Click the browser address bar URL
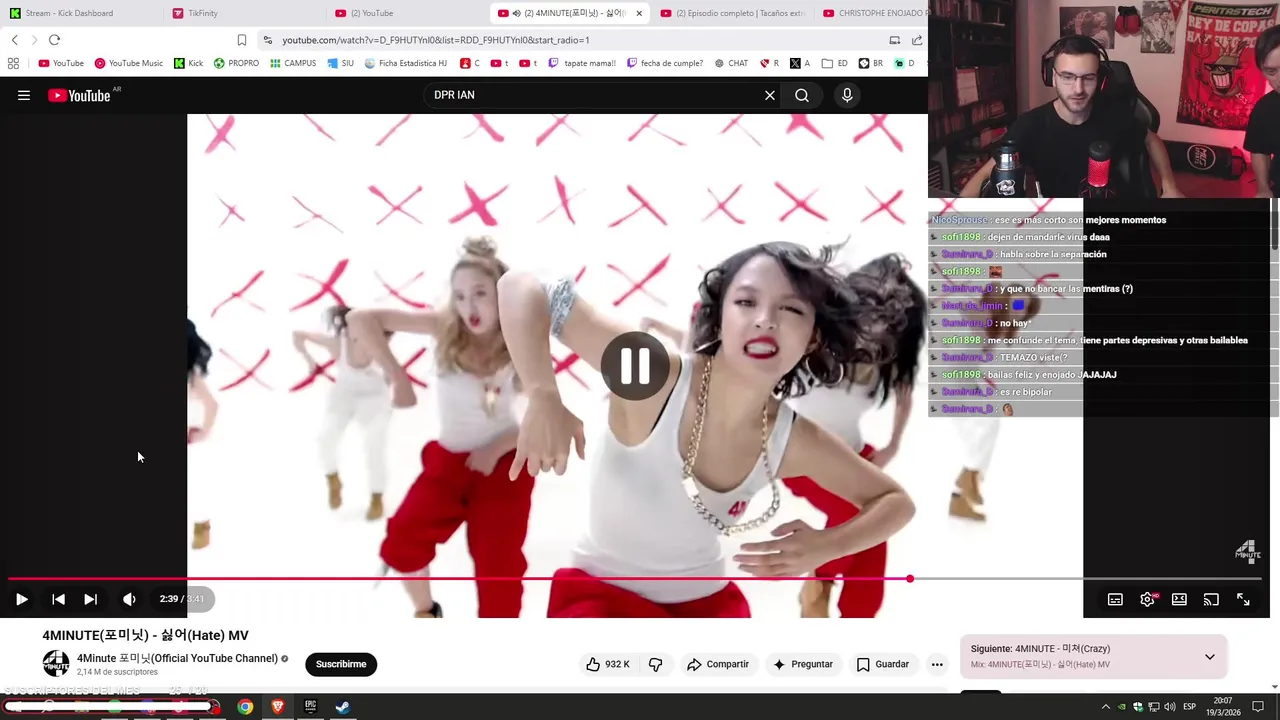Screen dimensions: 1280x720 click(435, 40)
